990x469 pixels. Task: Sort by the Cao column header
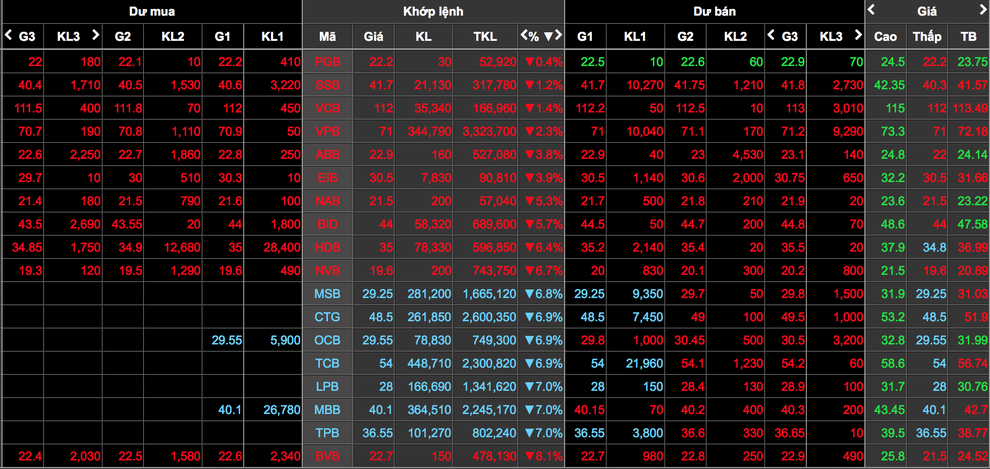click(885, 37)
